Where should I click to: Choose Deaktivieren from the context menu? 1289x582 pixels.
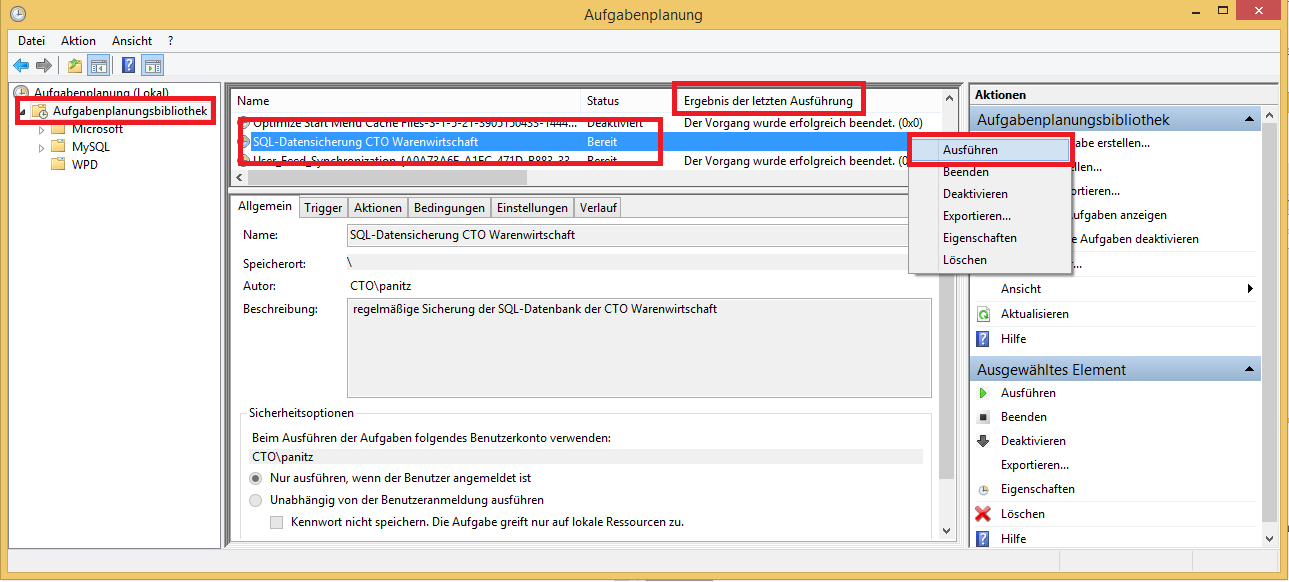(x=975, y=194)
